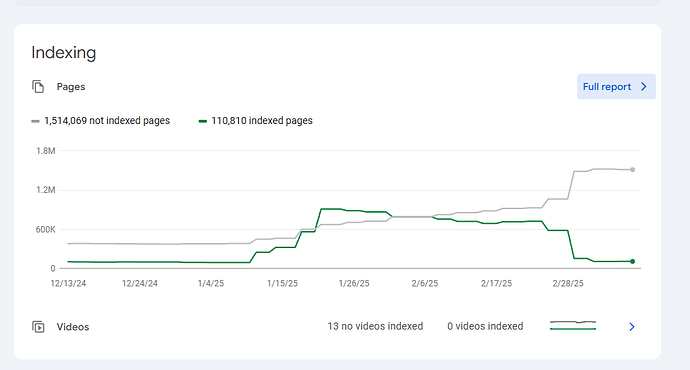Click the 2/6/25 axis date label

(425, 283)
